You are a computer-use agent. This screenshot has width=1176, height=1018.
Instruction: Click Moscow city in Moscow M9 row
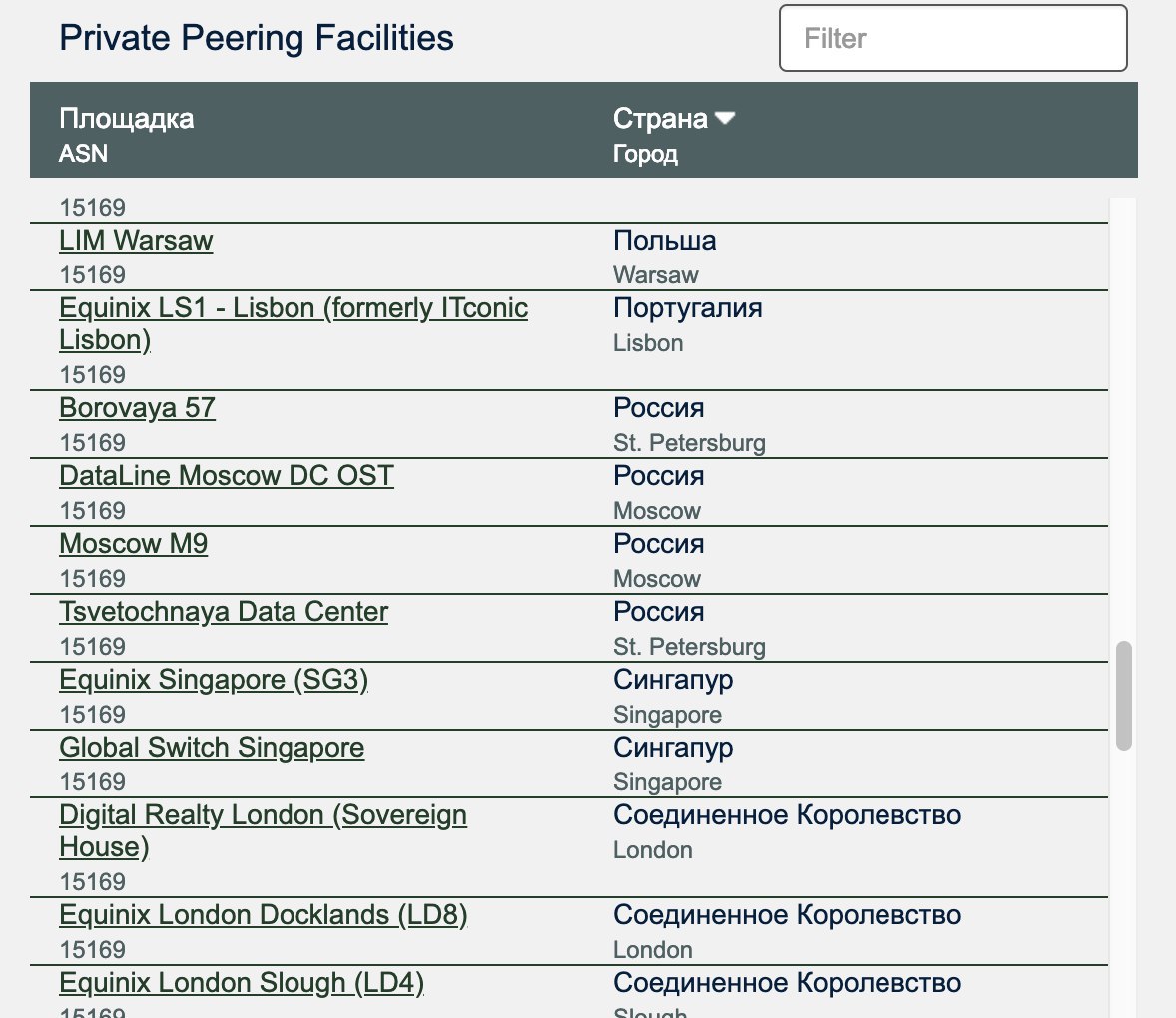[656, 579]
